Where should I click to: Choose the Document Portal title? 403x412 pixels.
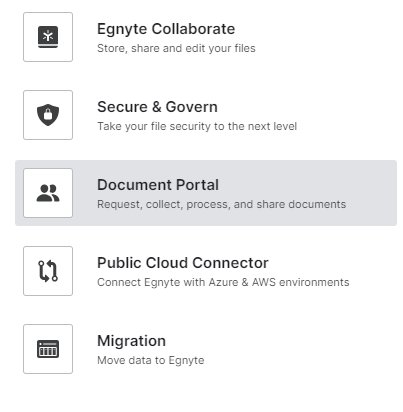(158, 185)
